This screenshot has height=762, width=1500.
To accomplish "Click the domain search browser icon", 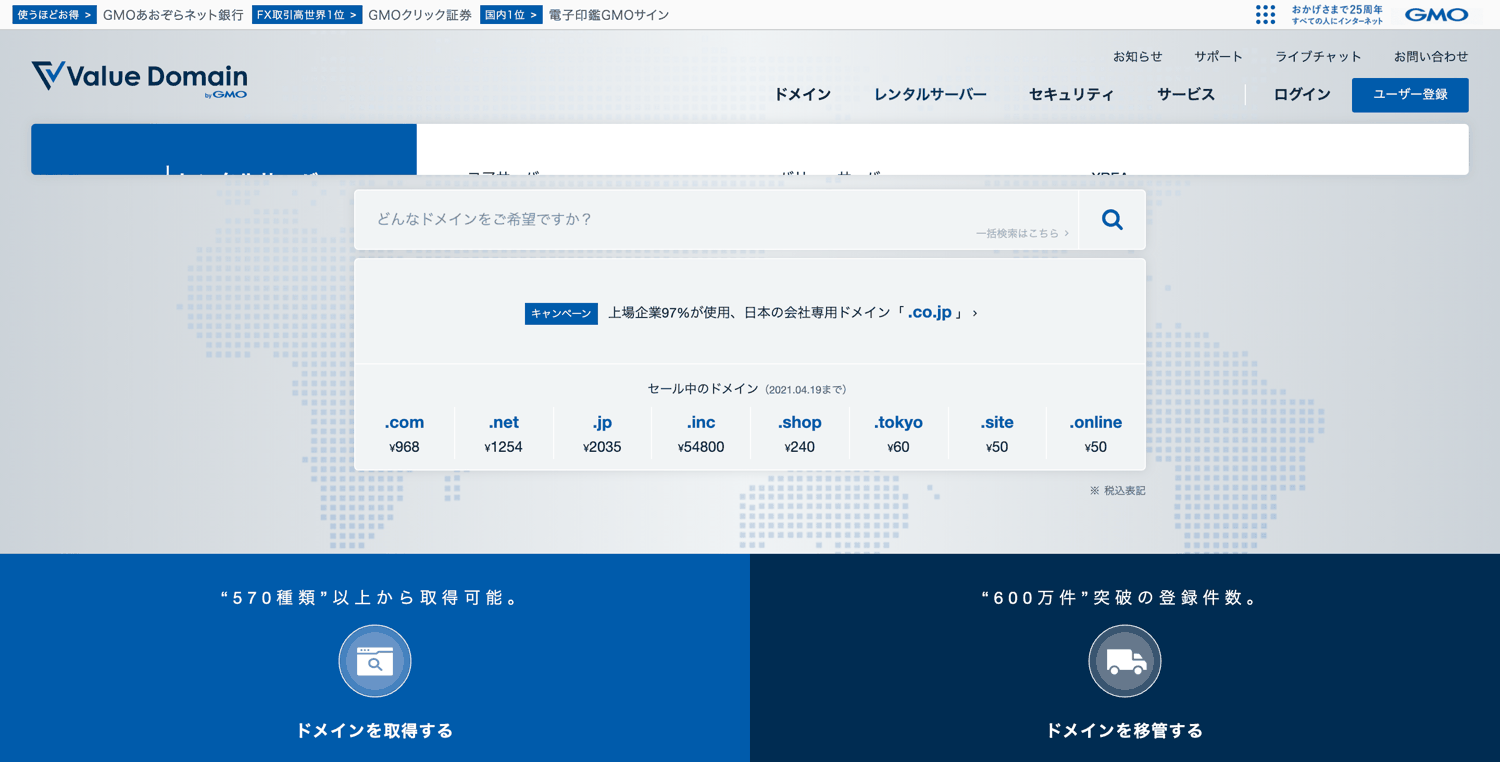I will 375,661.
